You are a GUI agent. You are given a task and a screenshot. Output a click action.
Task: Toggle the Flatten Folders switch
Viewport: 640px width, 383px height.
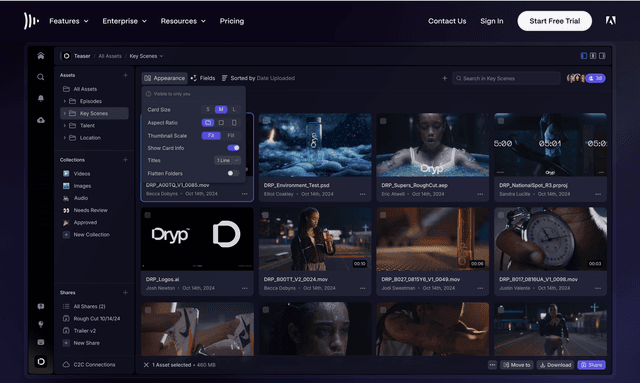tap(233, 173)
